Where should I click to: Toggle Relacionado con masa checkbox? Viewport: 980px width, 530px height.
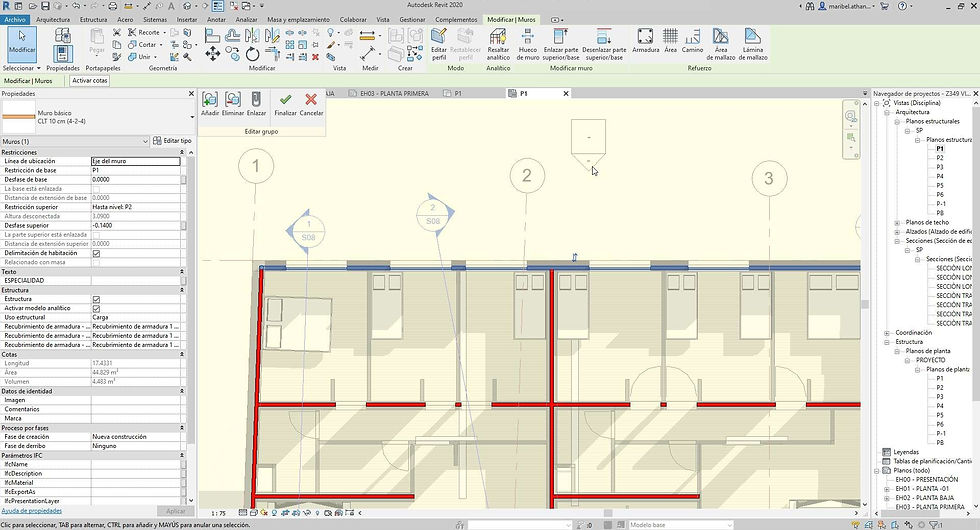point(96,262)
